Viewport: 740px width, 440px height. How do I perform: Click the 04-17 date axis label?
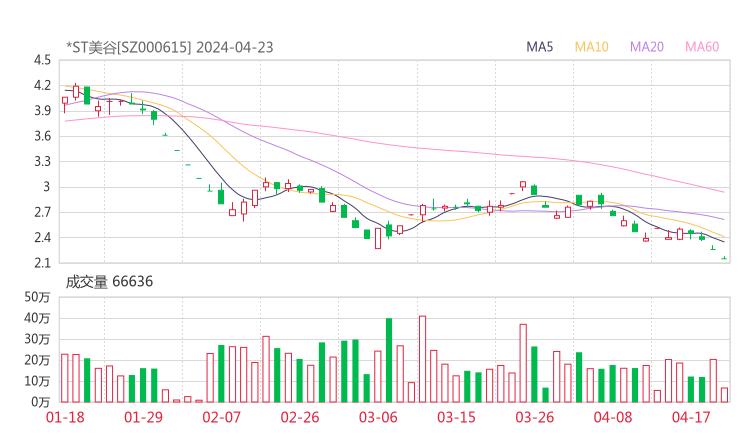[691, 417]
